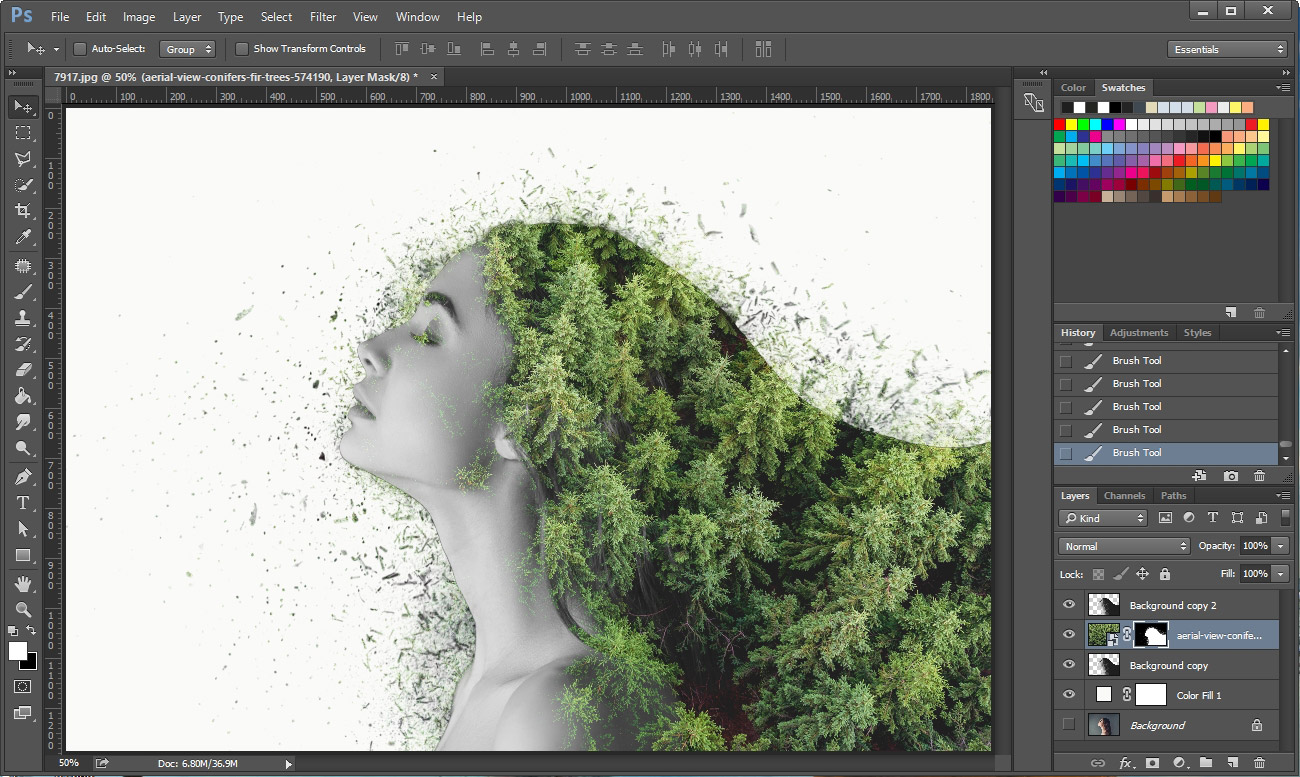The height and width of the screenshot is (777, 1300).
Task: Click the background color swatch in toolbox
Action: click(x=31, y=663)
